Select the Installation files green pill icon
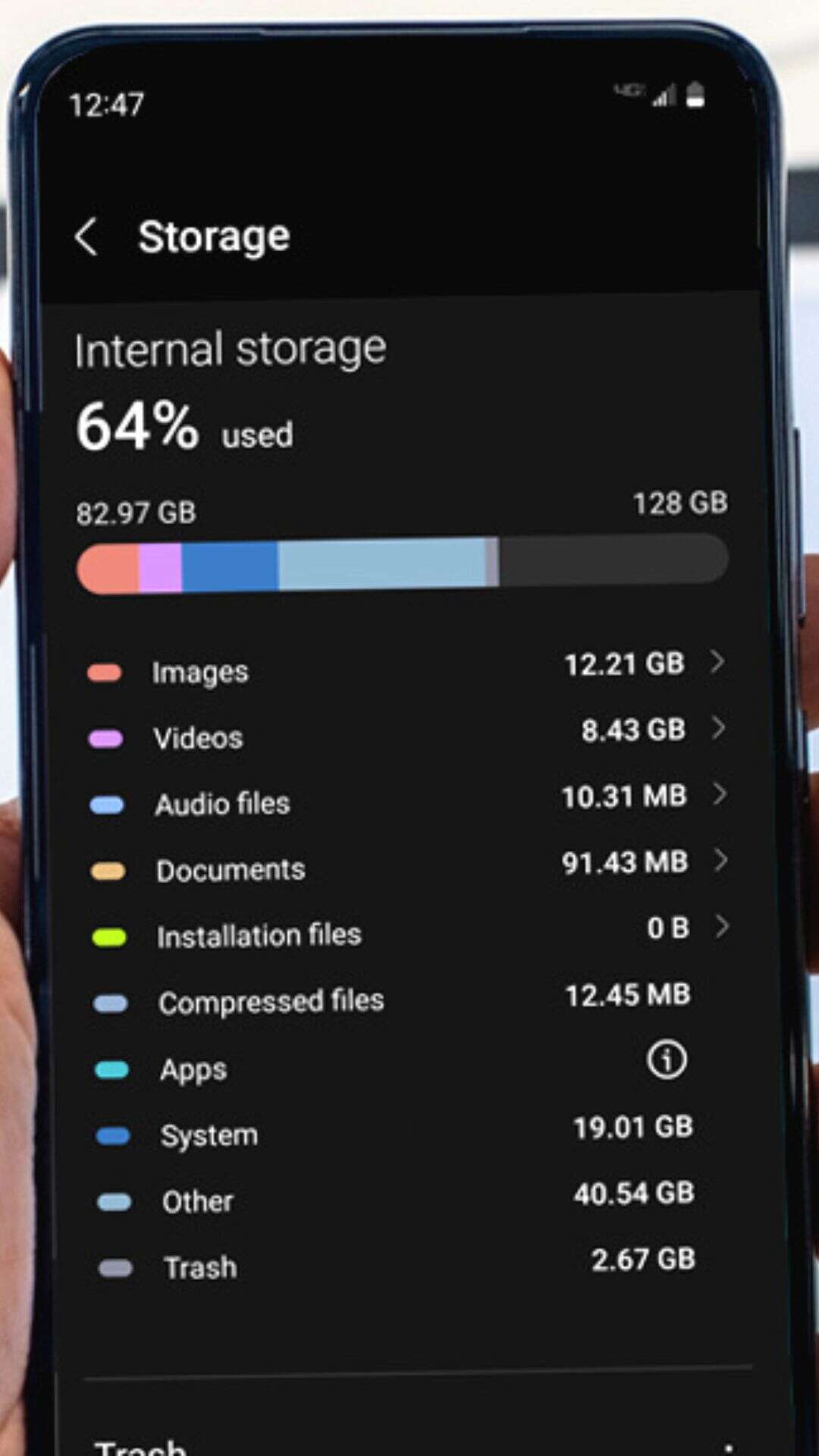This screenshot has height=1456, width=819. pos(109,937)
